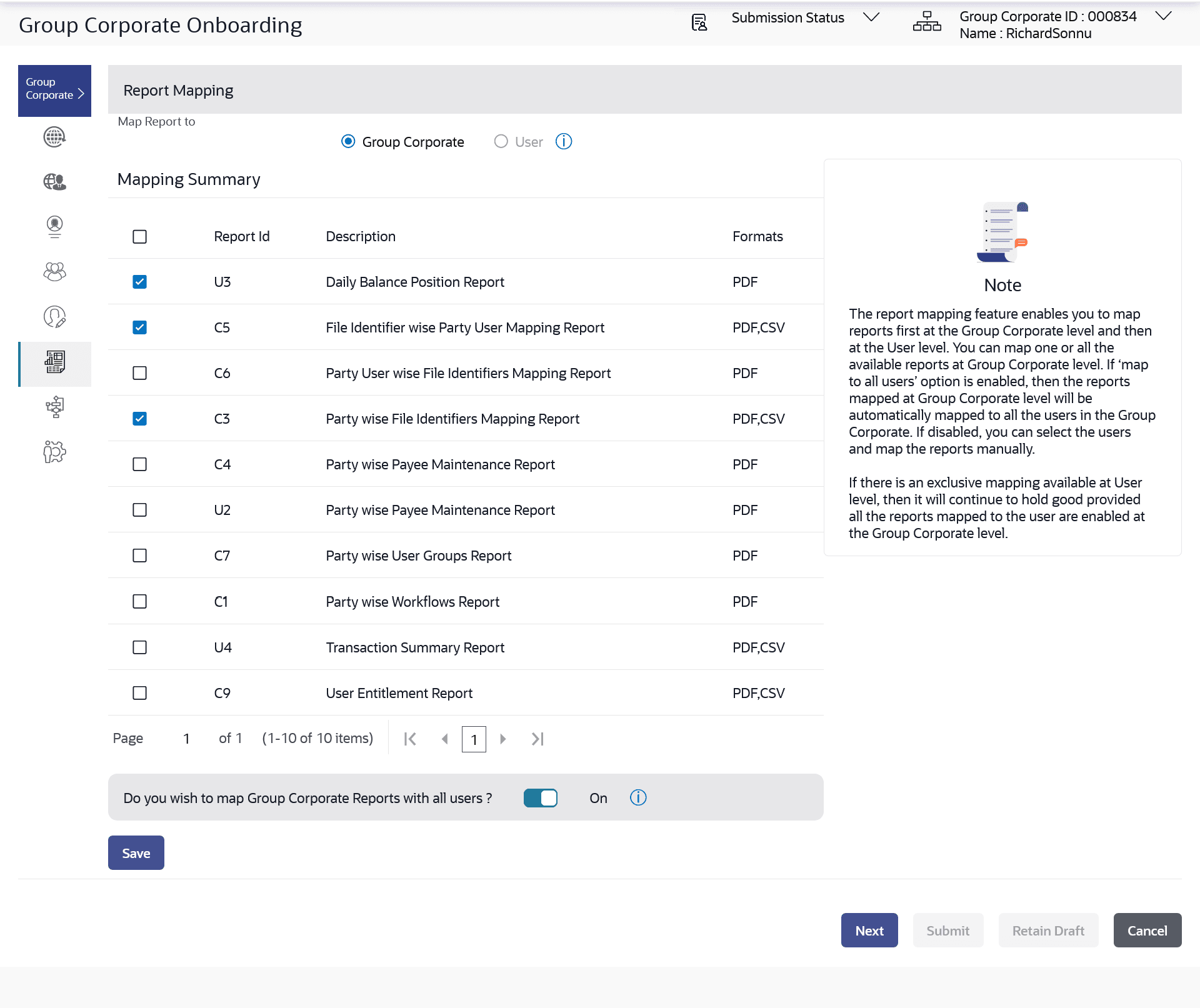This screenshot has width=1200, height=1008.
Task: Expand Group Corporate ID details chevron
Action: (x=1162, y=17)
